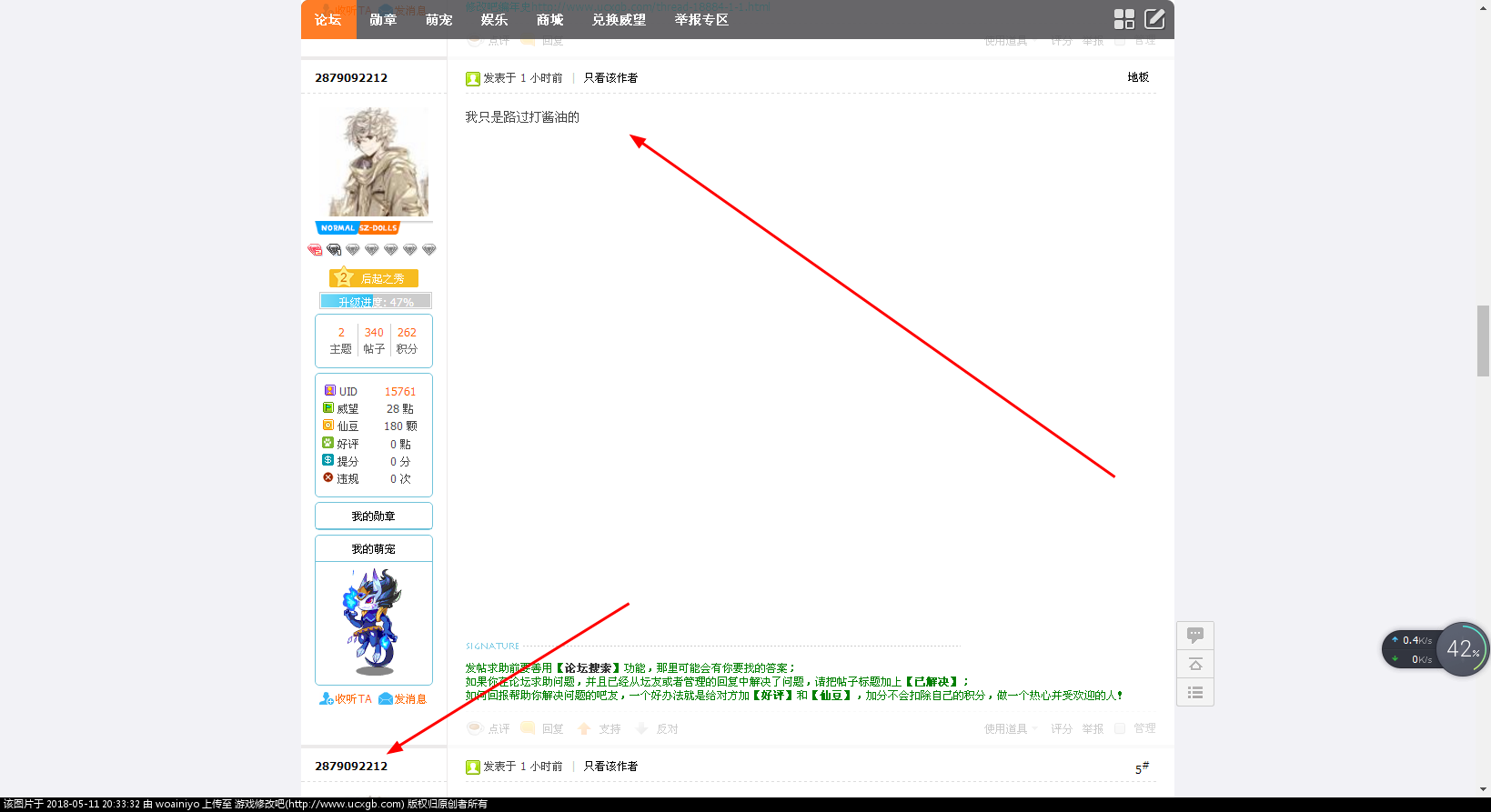Tick the 管理 checkbox under the signature
The width and height of the screenshot is (1491, 812).
(x=1120, y=728)
